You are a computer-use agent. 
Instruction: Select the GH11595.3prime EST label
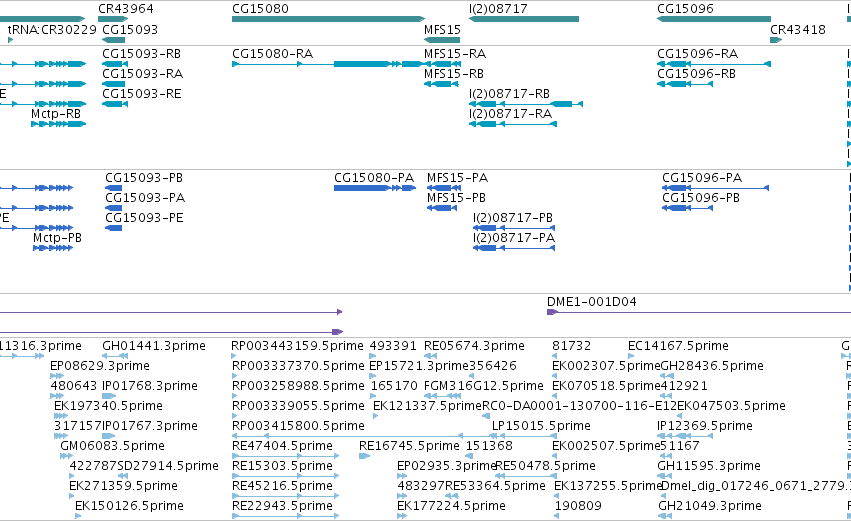click(709, 467)
